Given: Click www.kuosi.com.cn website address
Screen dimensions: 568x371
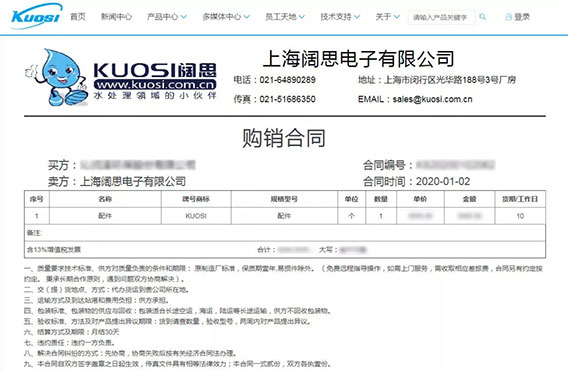Looking at the screenshot, I should (155, 85).
